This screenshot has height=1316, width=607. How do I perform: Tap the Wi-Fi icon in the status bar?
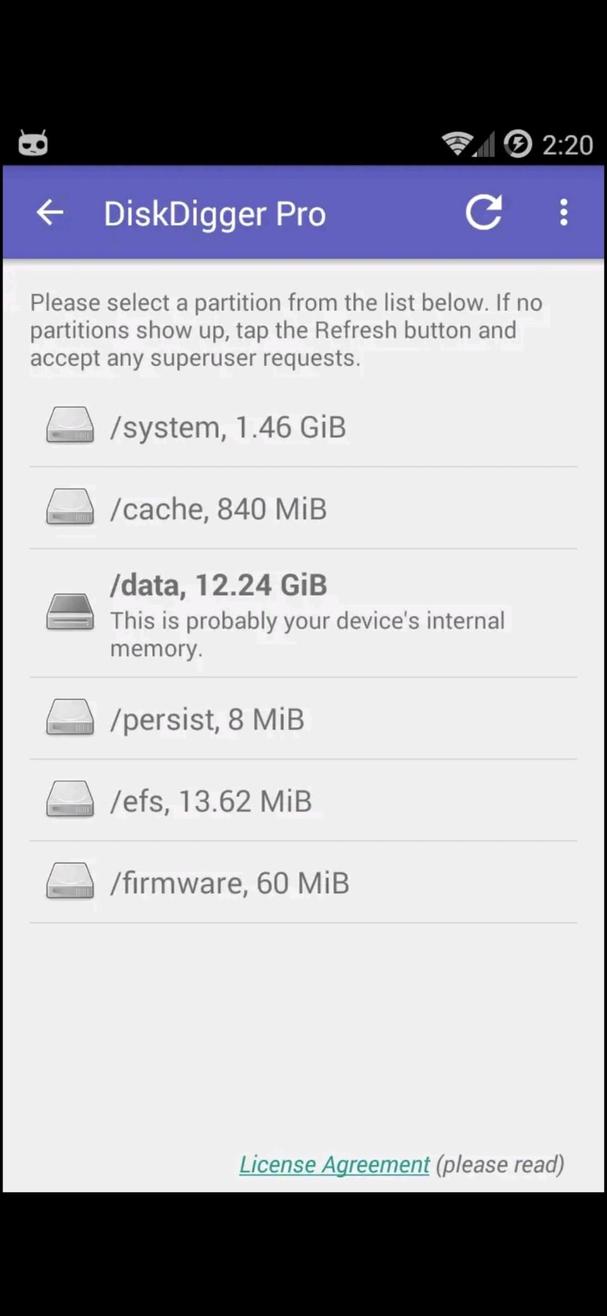point(456,142)
